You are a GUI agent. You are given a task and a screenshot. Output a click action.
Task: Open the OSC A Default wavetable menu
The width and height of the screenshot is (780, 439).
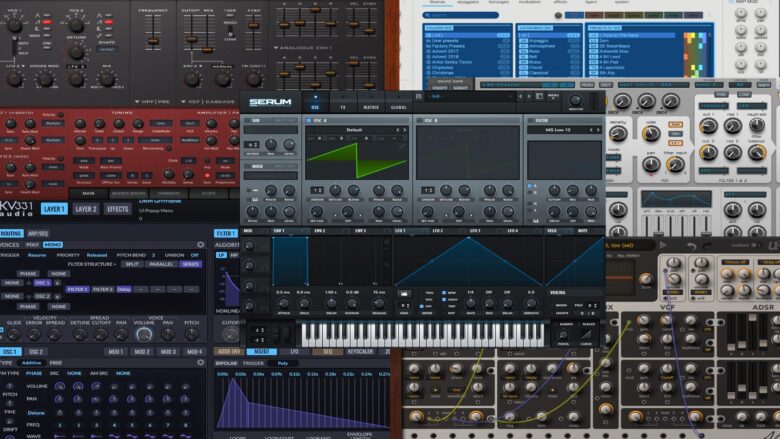coord(354,130)
